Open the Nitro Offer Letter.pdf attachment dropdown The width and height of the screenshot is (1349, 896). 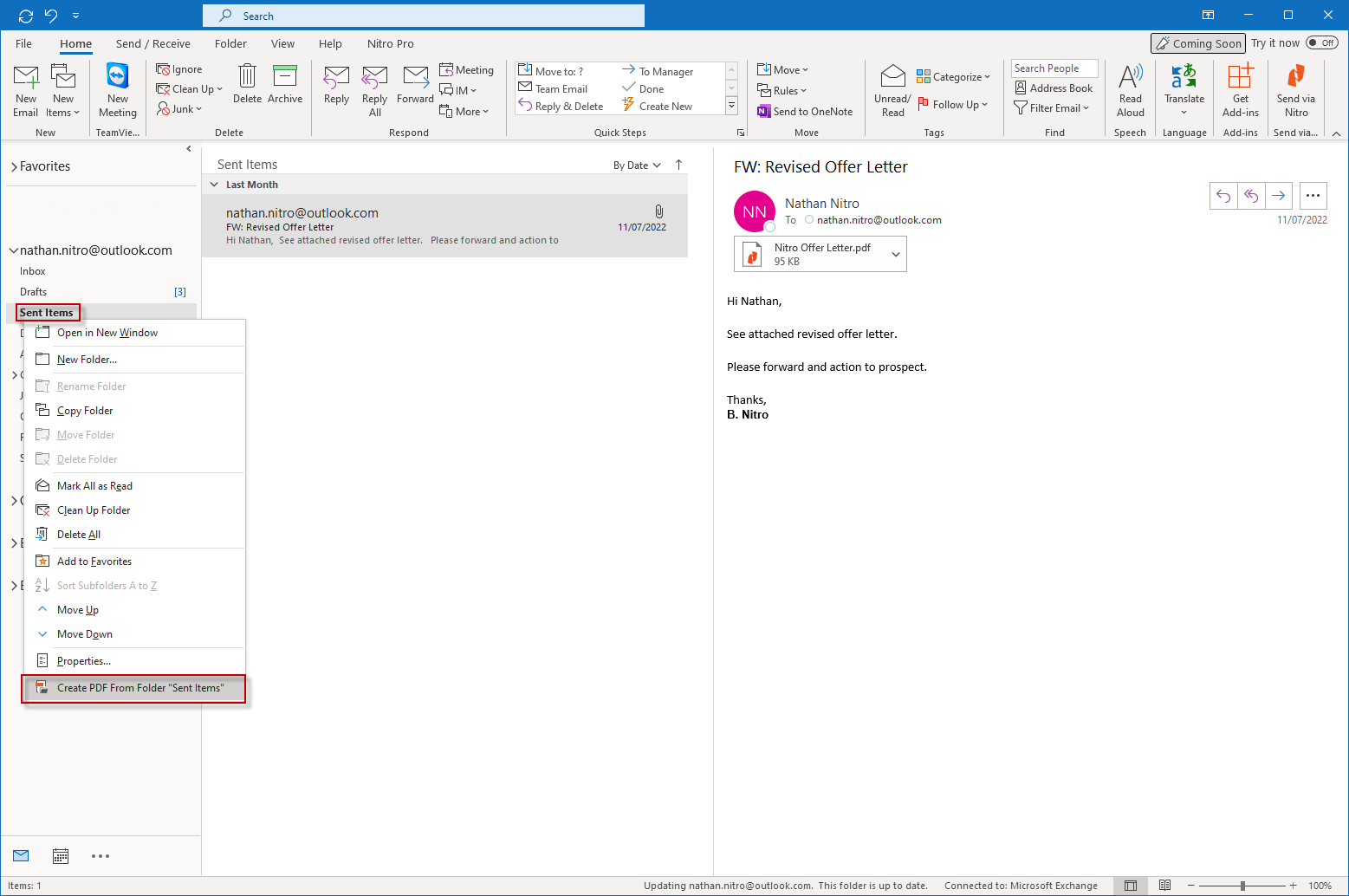pyautogui.click(x=896, y=255)
